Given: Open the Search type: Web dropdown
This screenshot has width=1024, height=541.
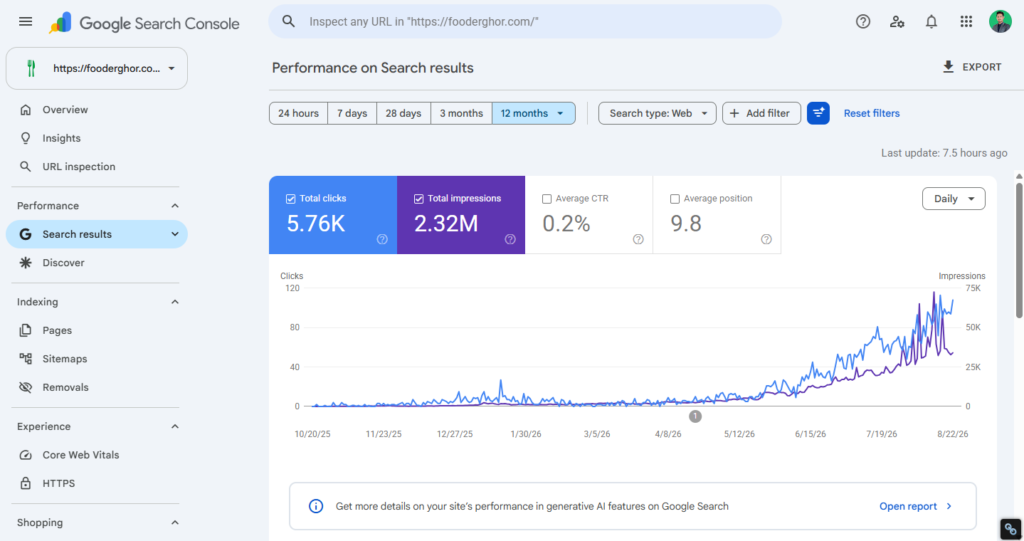Looking at the screenshot, I should [657, 113].
